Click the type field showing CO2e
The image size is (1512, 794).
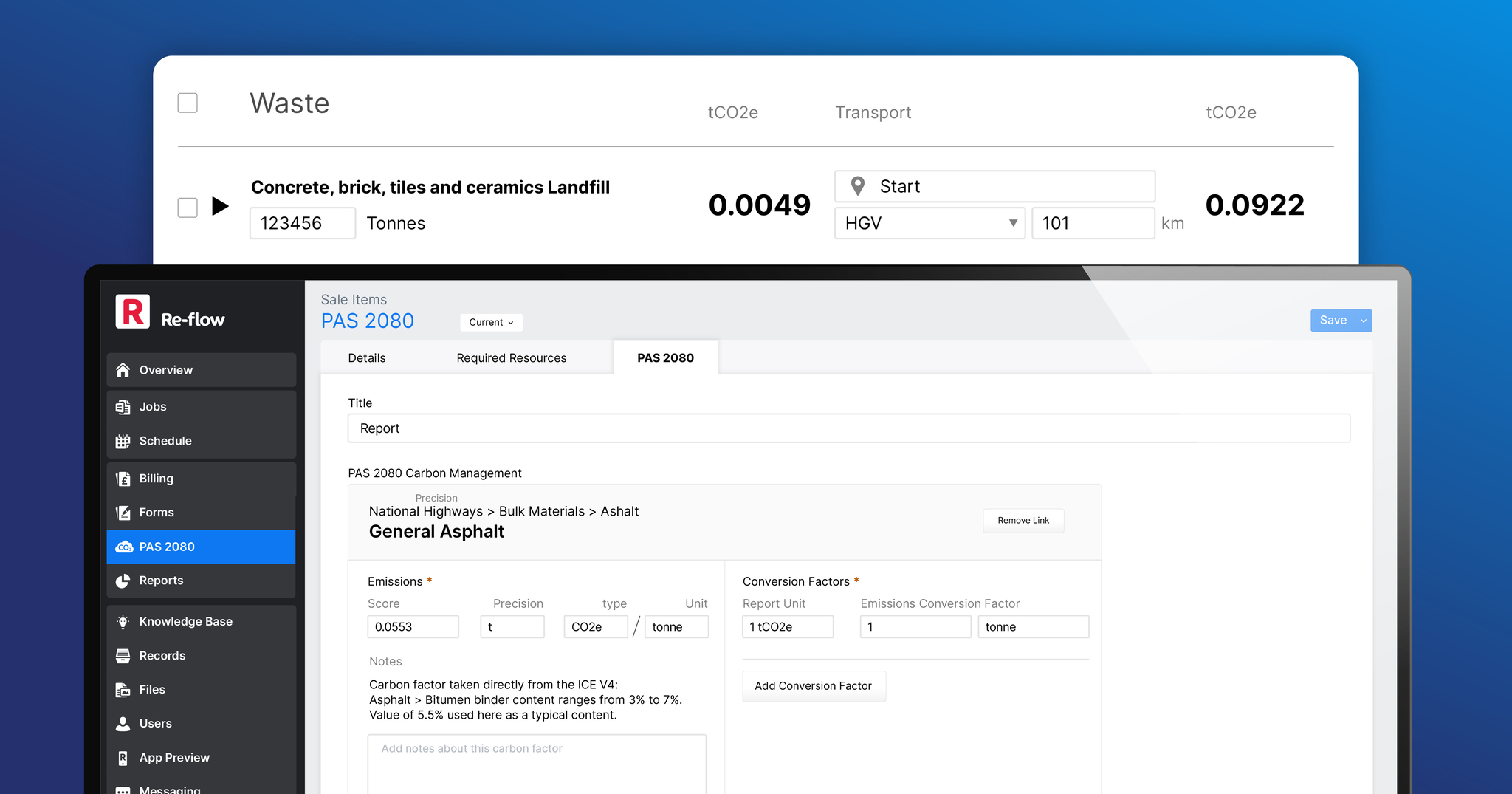(596, 627)
